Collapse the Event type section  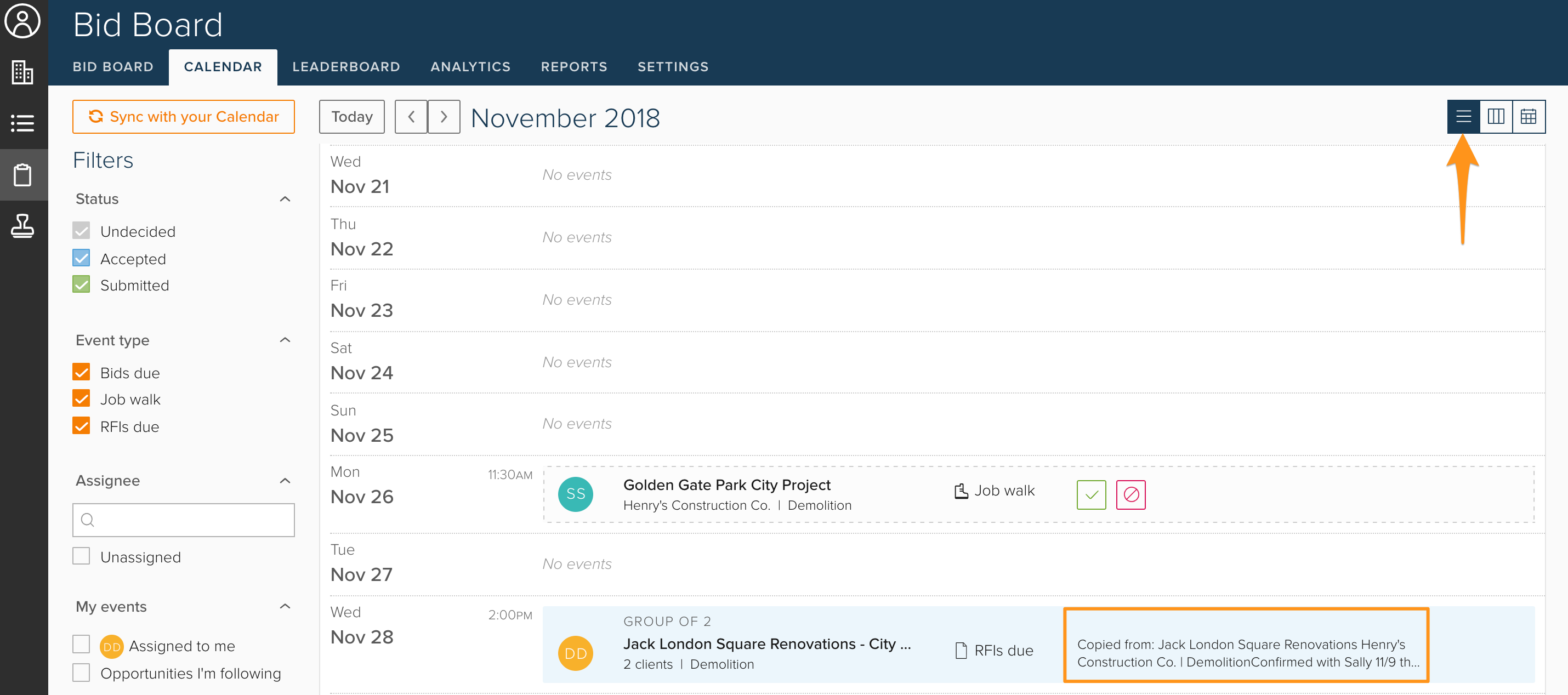[x=285, y=340]
